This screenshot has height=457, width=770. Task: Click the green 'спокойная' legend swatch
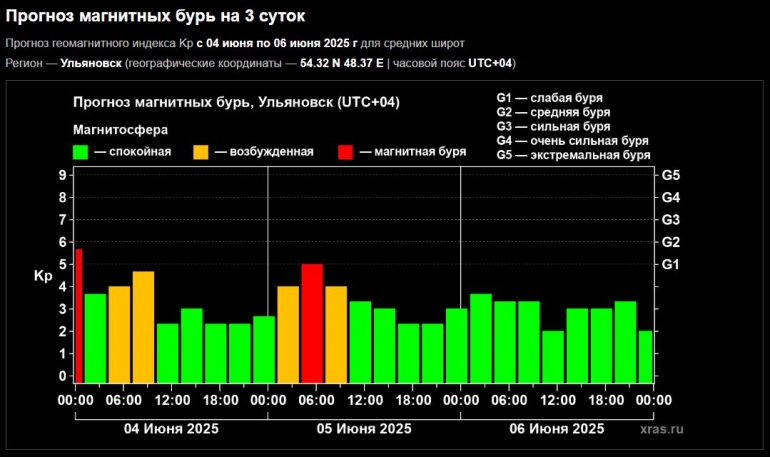point(81,152)
